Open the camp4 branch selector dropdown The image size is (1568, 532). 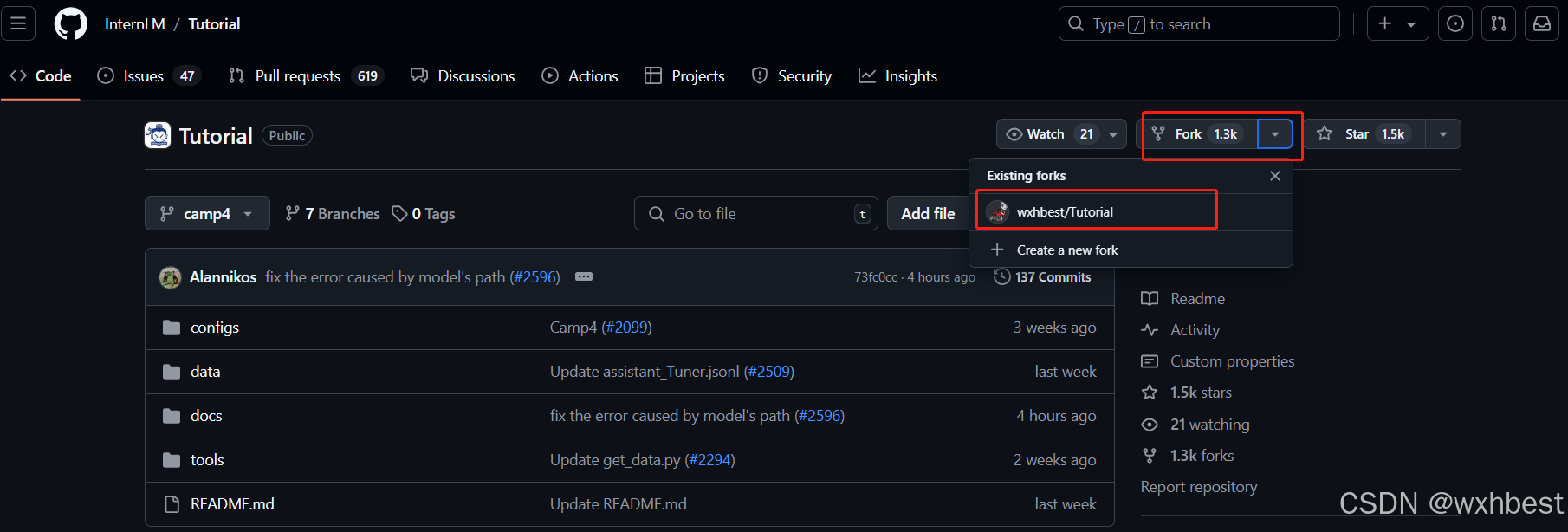pyautogui.click(x=207, y=214)
